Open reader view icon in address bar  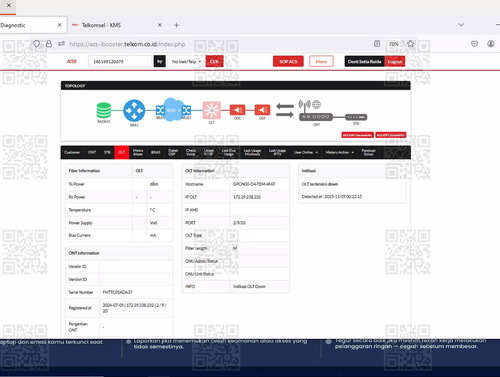tap(377, 44)
